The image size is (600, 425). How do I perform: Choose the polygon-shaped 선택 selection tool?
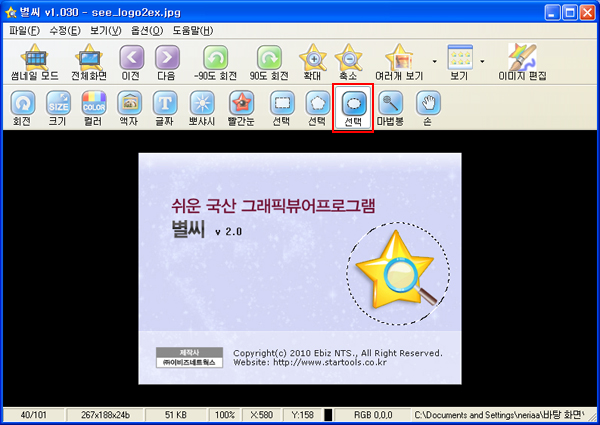click(318, 108)
